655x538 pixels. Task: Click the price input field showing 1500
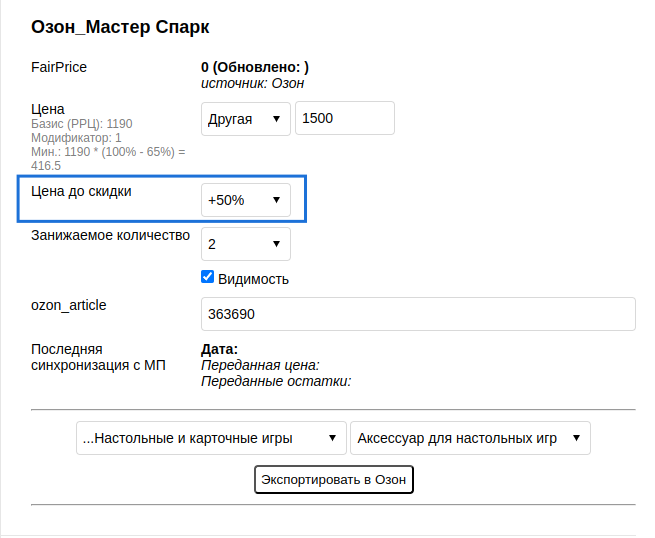pyautogui.click(x=345, y=118)
